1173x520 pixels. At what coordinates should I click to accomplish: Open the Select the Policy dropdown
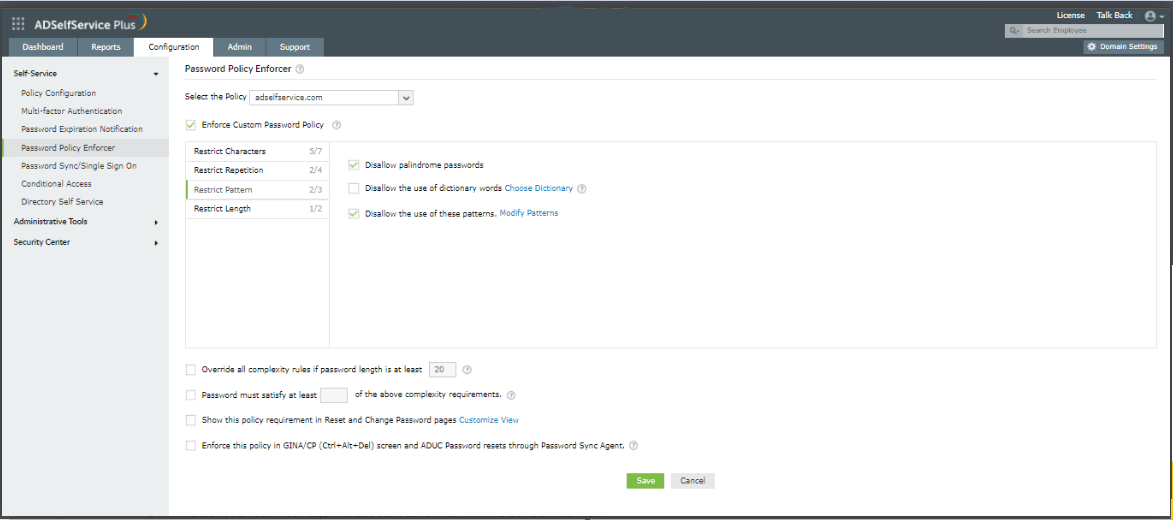[x=331, y=97]
